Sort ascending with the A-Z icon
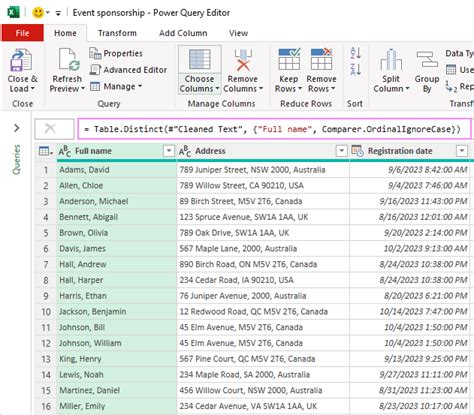474x415 pixels. (355, 53)
